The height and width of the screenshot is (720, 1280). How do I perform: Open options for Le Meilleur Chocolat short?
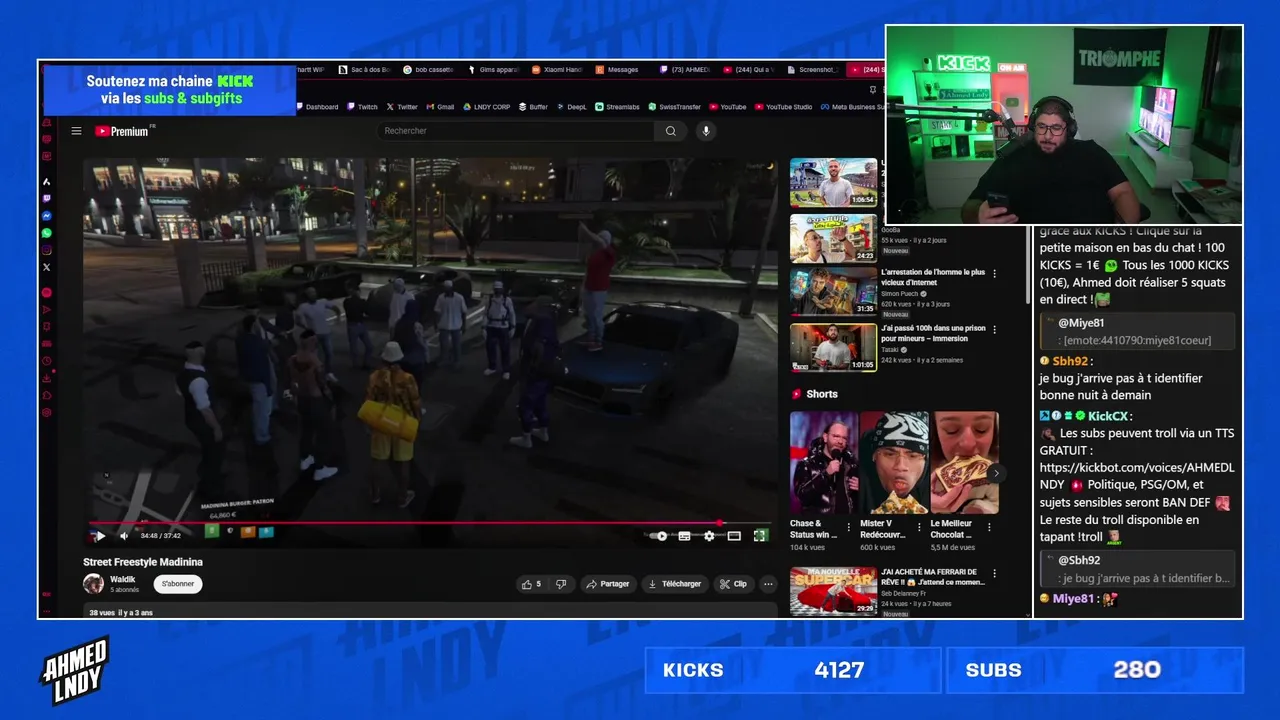(991, 526)
